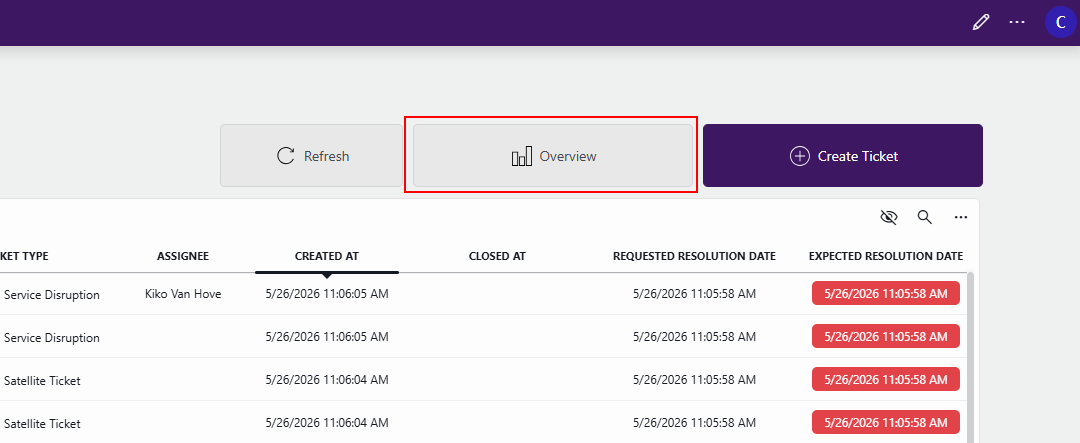Click the Refresh button
Viewport: 1080px width, 443px height.
pyautogui.click(x=311, y=156)
